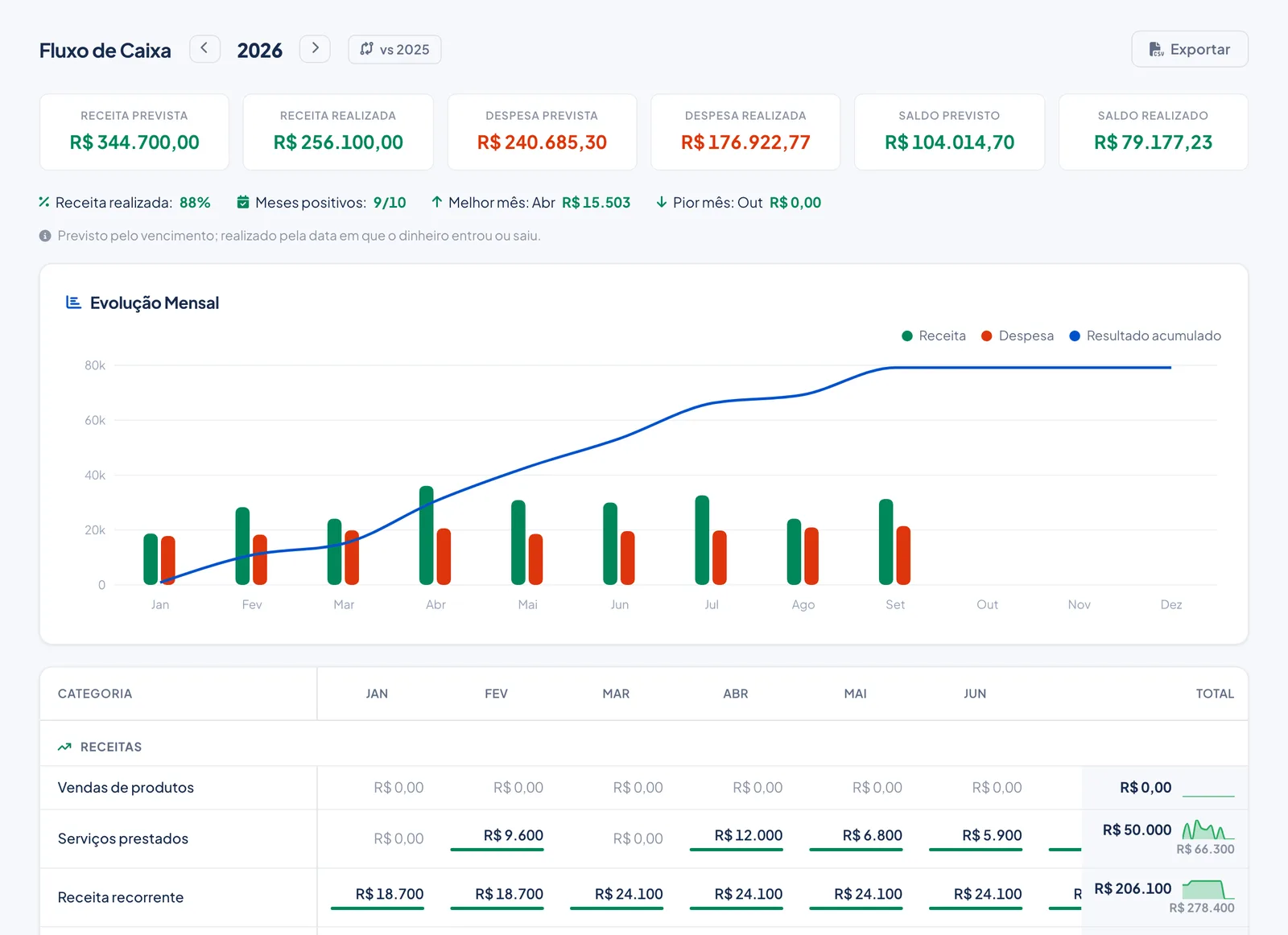Click the Saldo Previsto R$ 104.014,70 card

tap(949, 132)
